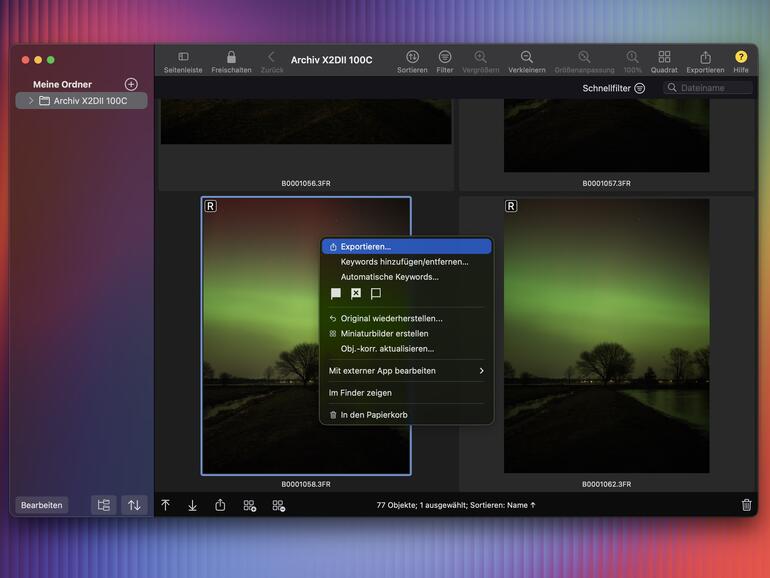770x578 pixels.
Task: Select the B0001056.3FR thumbnail
Action: [306, 121]
